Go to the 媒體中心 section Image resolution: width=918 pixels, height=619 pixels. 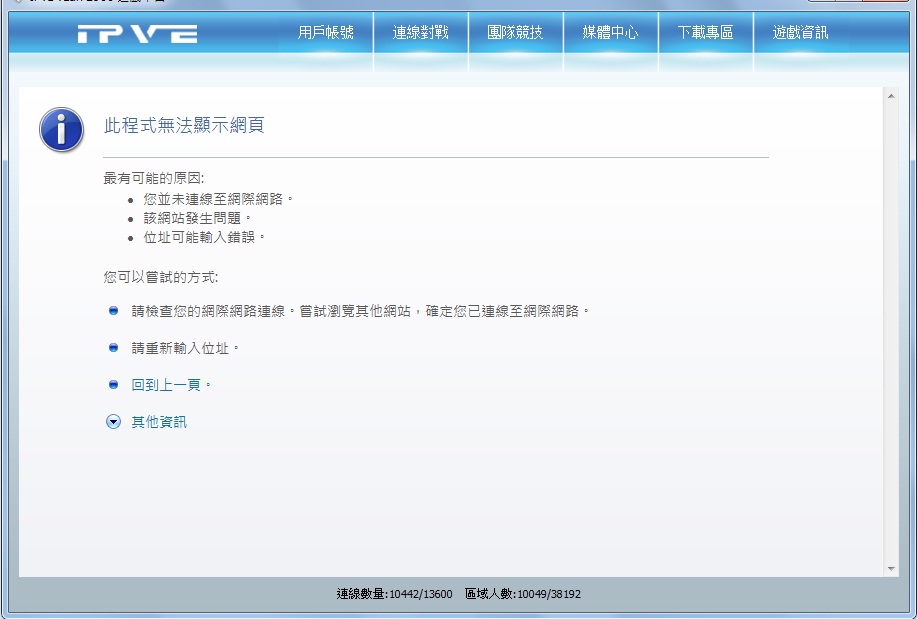point(610,33)
